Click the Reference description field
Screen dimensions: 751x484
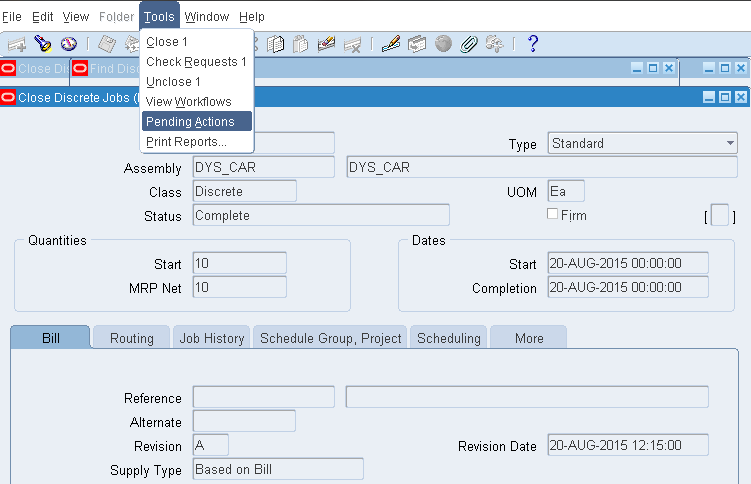point(527,397)
